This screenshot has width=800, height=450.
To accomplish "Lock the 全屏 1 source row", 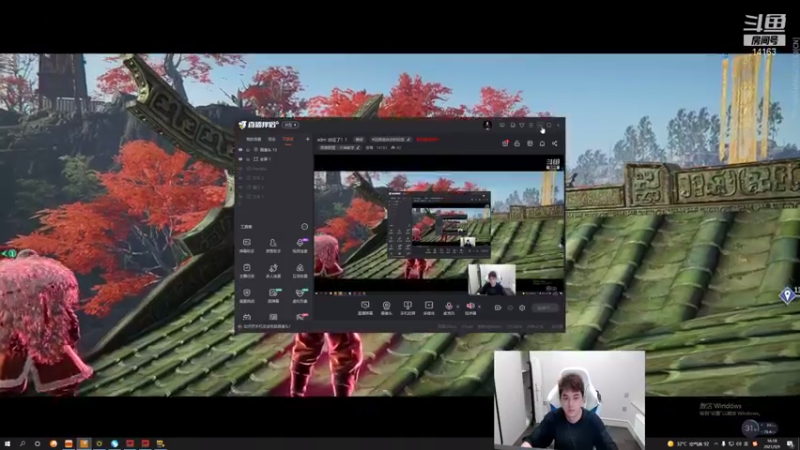I will 248,159.
